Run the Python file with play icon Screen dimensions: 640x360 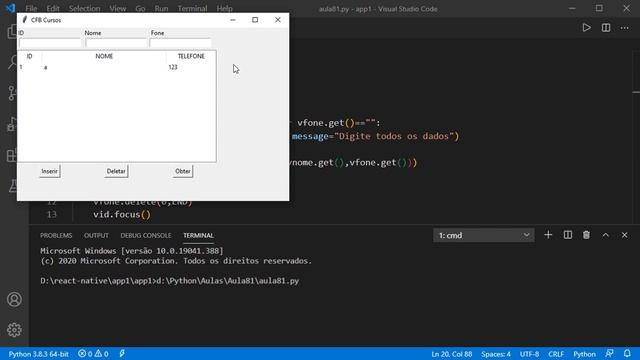point(586,28)
